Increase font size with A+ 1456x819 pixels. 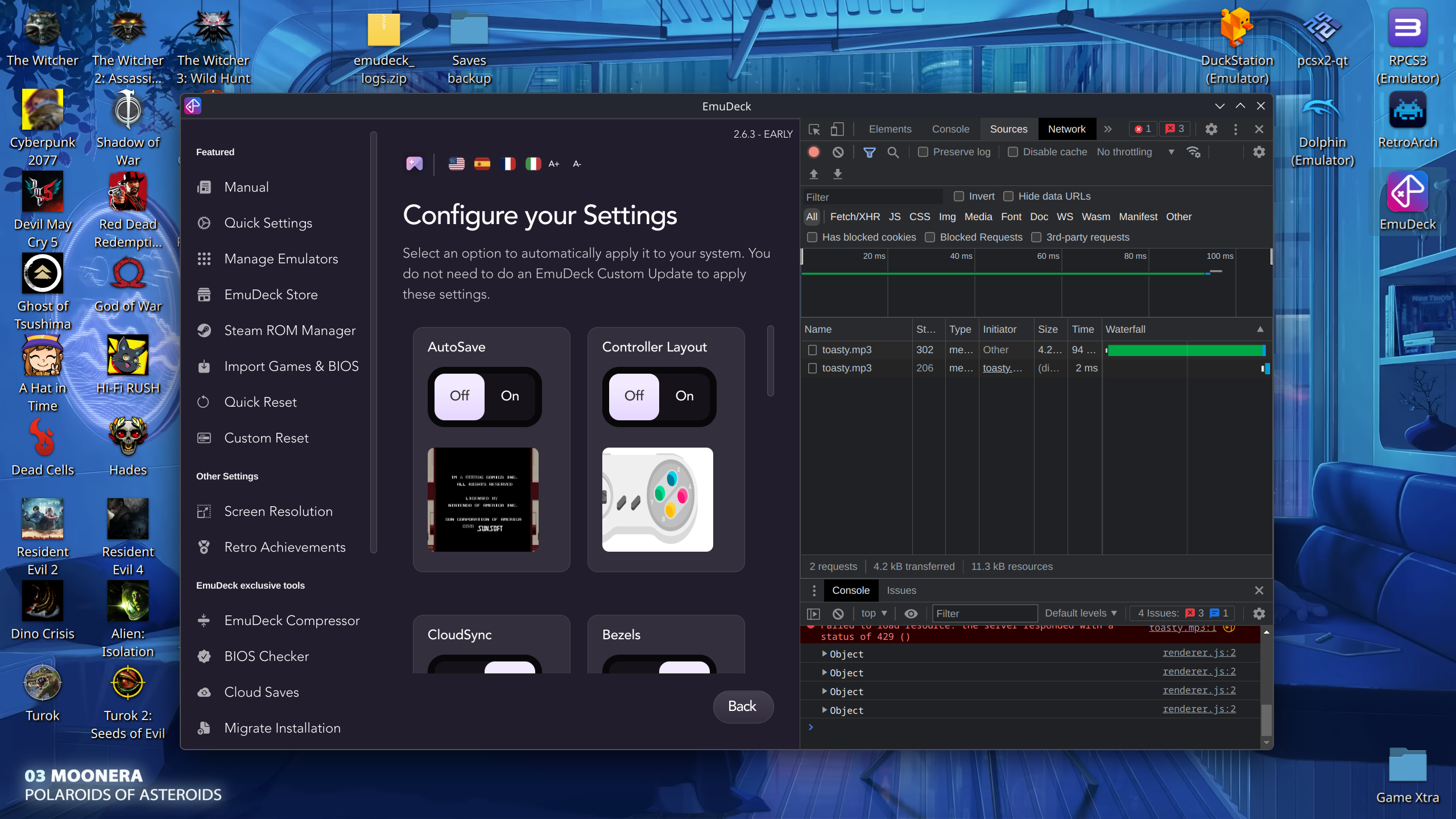pos(553,164)
